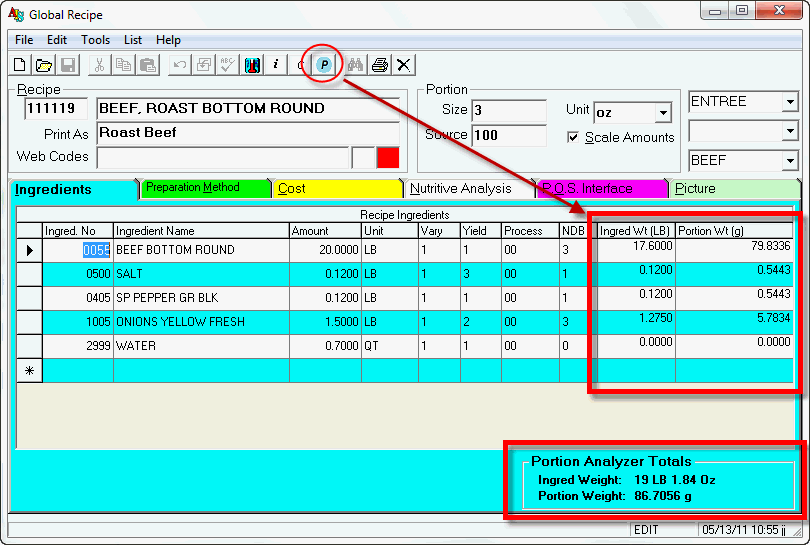Switch to the Picture tab
Image resolution: width=810 pixels, height=545 pixels.
tap(735, 188)
